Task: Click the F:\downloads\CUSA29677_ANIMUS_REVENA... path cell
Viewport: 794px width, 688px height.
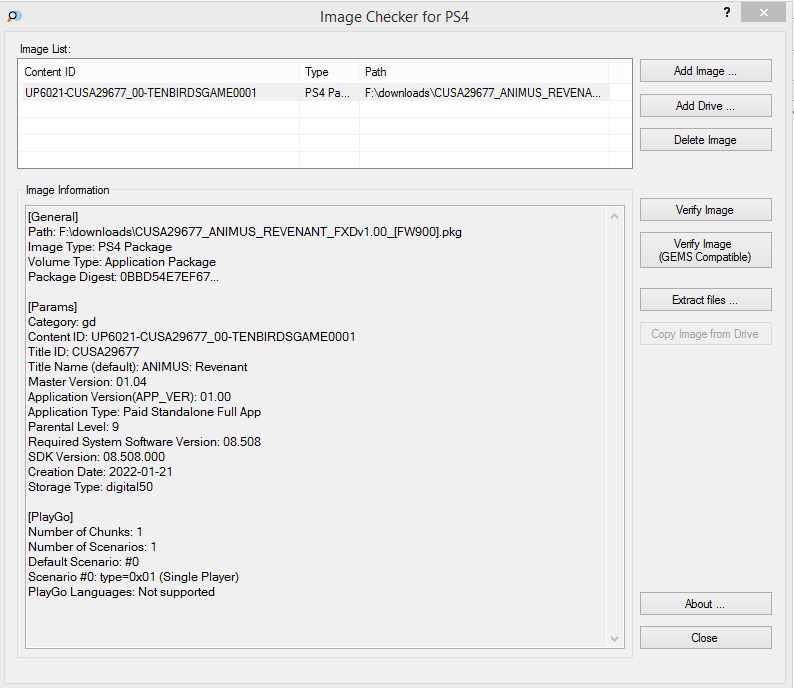Action: (x=483, y=93)
